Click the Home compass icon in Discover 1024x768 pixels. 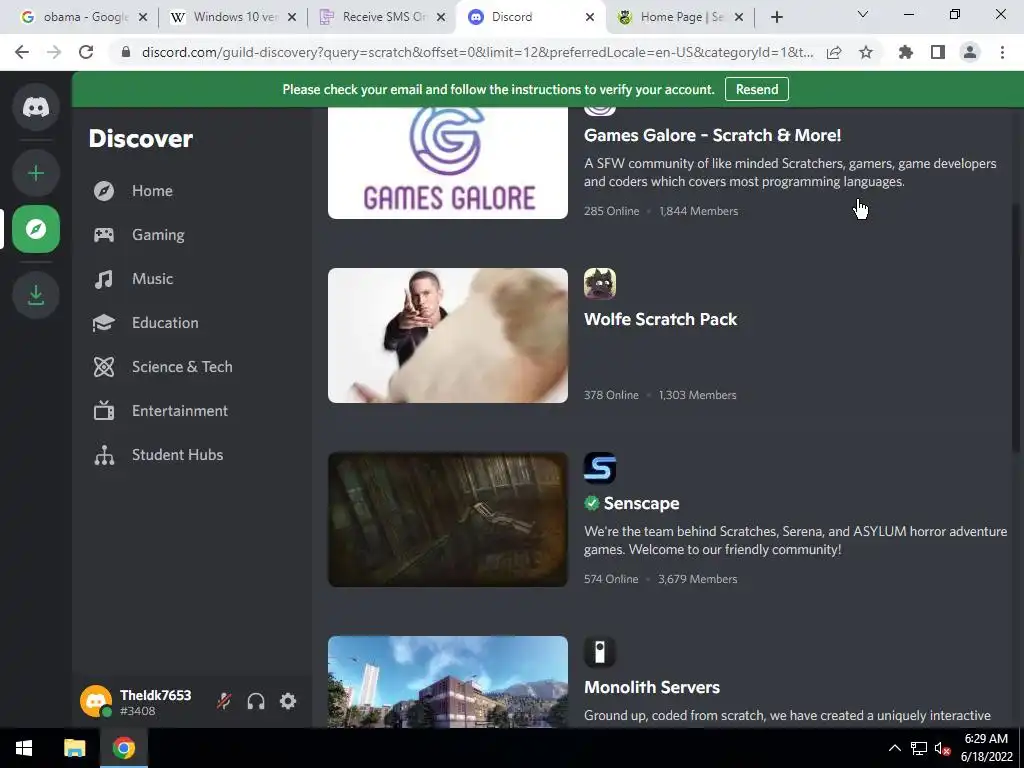pos(104,191)
